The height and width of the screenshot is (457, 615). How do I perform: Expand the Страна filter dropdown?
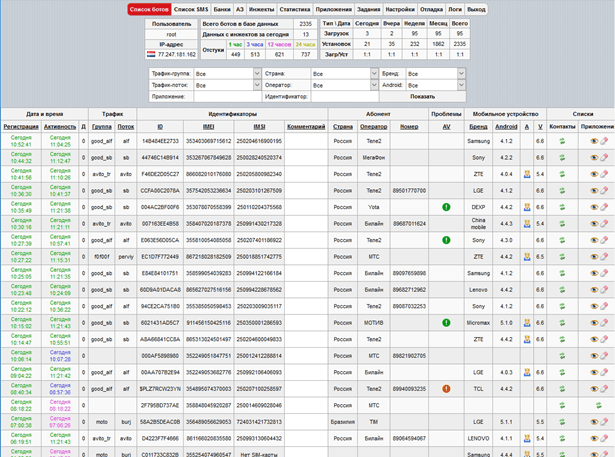pos(345,74)
